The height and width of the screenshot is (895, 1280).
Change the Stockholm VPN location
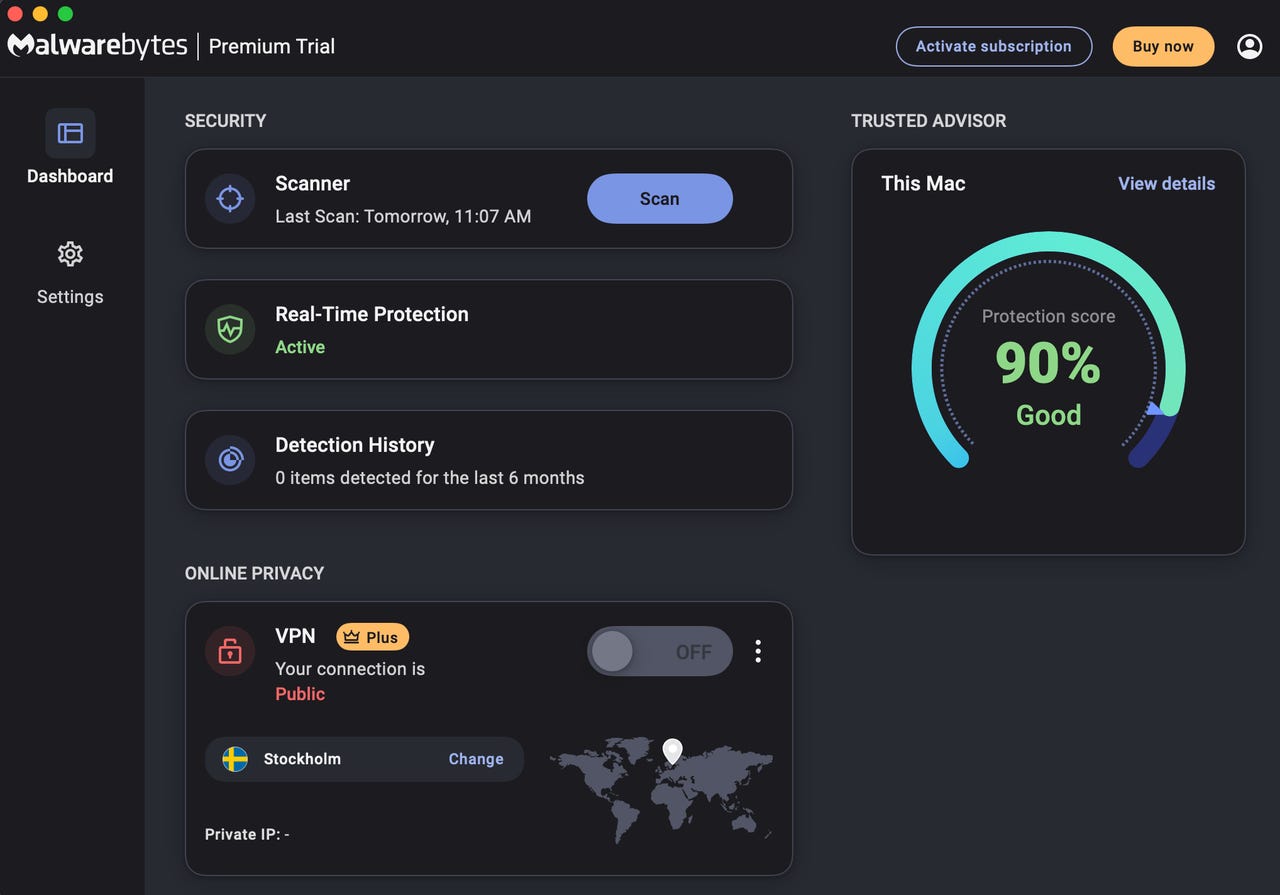click(x=476, y=759)
